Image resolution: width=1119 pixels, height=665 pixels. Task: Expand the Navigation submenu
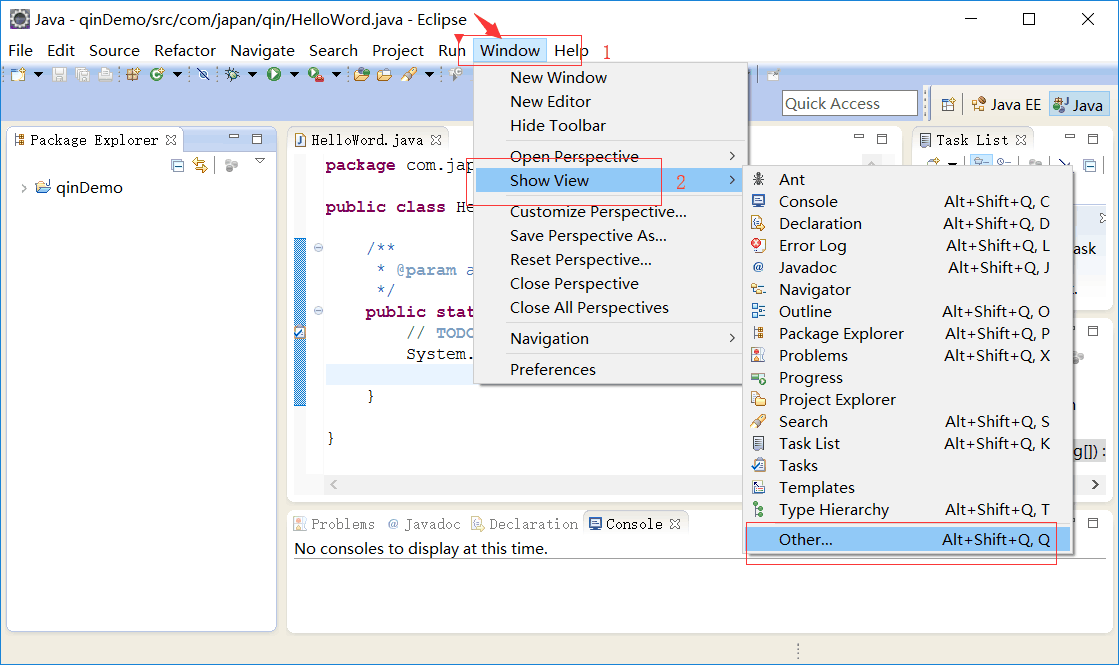609,339
